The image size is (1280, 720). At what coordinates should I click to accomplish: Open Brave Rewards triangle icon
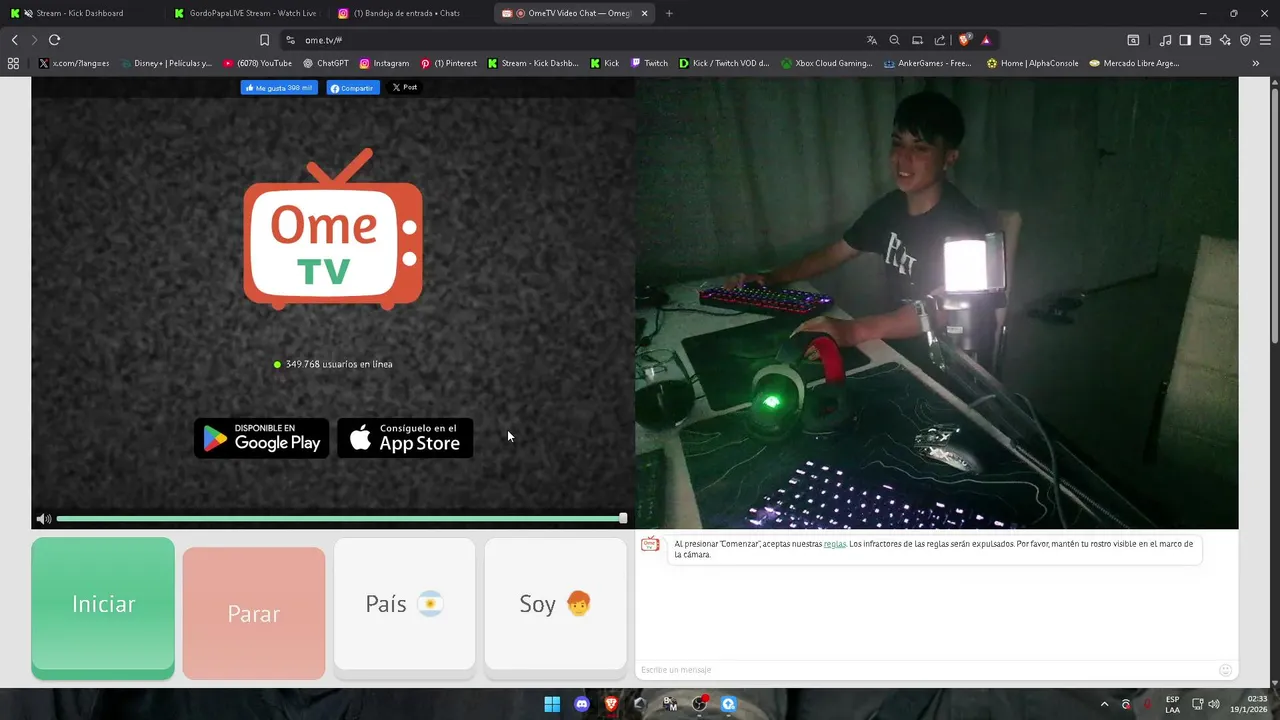coord(986,40)
